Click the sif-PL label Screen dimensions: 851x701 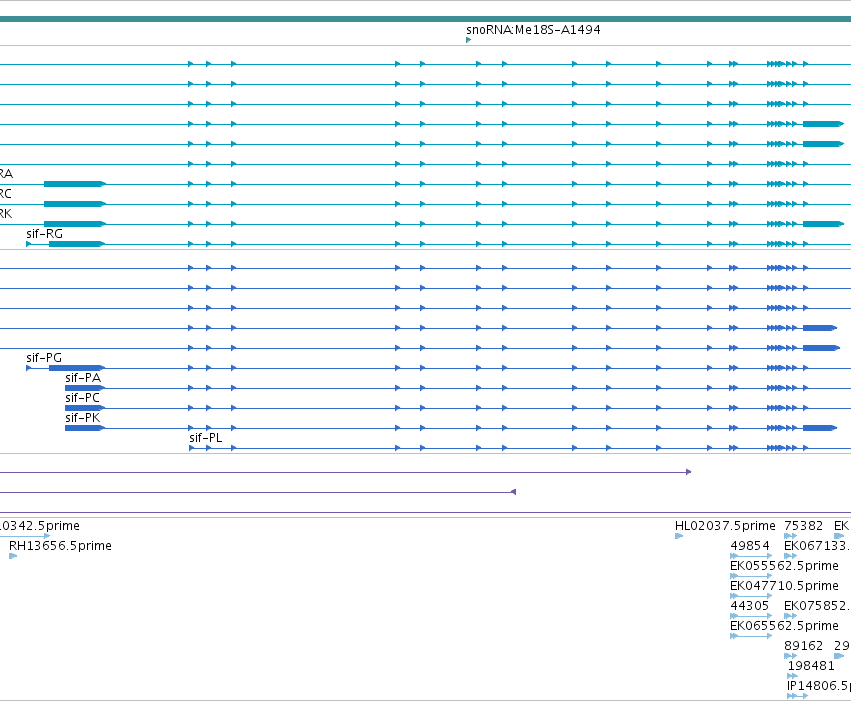(x=206, y=438)
